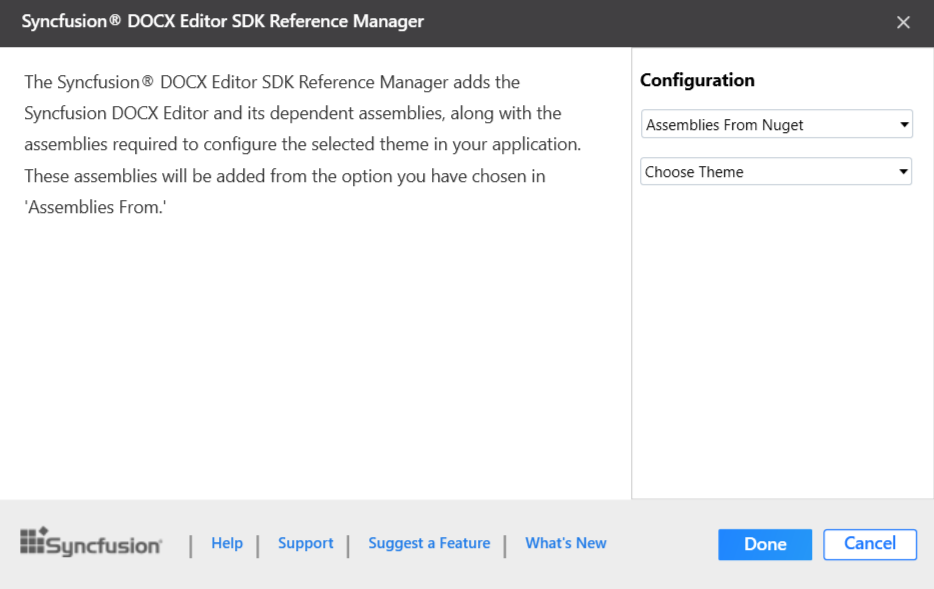The height and width of the screenshot is (589, 934).
Task: Open the Assemblies From Nuget dropdown
Action: pos(777,124)
